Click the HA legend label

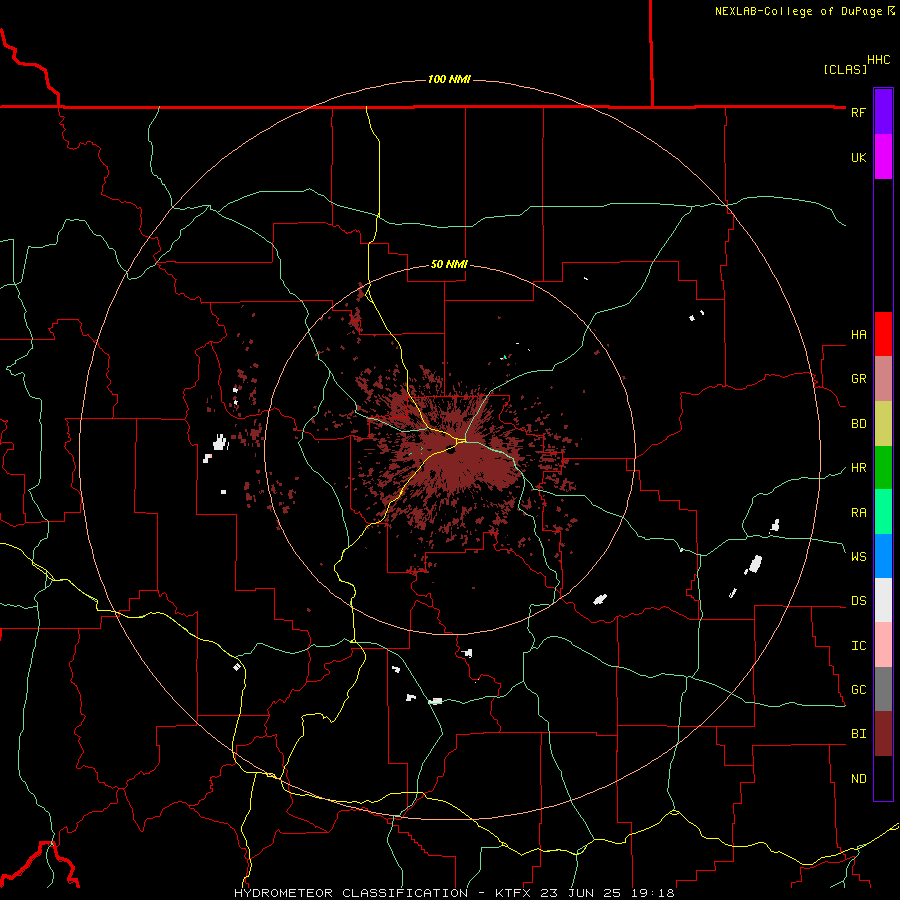(858, 334)
